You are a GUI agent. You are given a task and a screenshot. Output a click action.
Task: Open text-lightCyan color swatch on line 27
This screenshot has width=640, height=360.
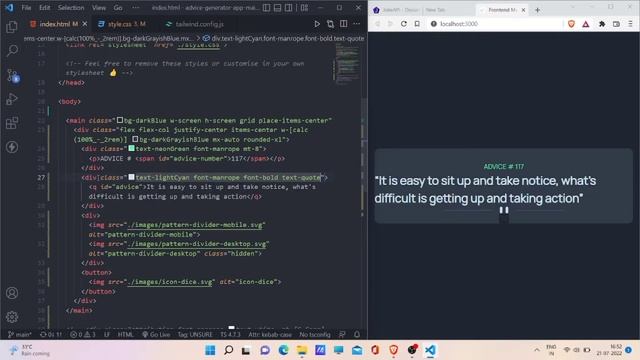[131, 178]
